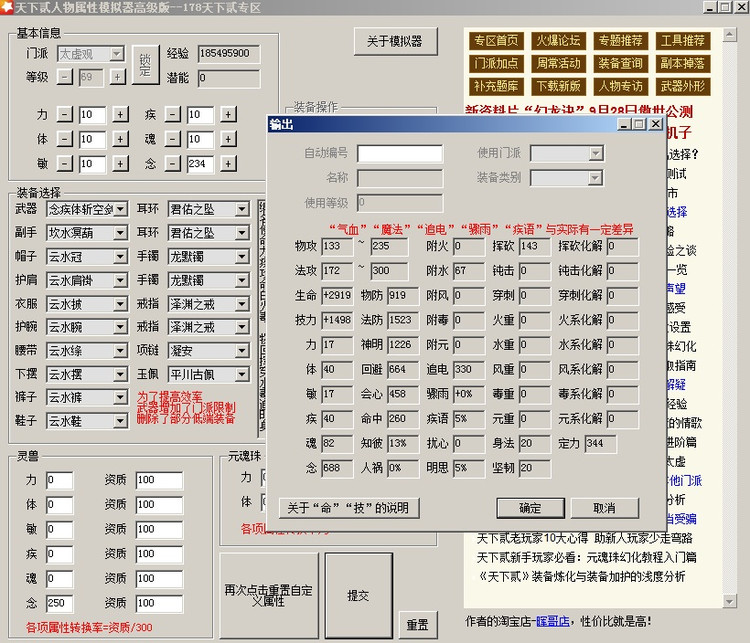Click 经验 field showing 185495900

click(x=229, y=54)
